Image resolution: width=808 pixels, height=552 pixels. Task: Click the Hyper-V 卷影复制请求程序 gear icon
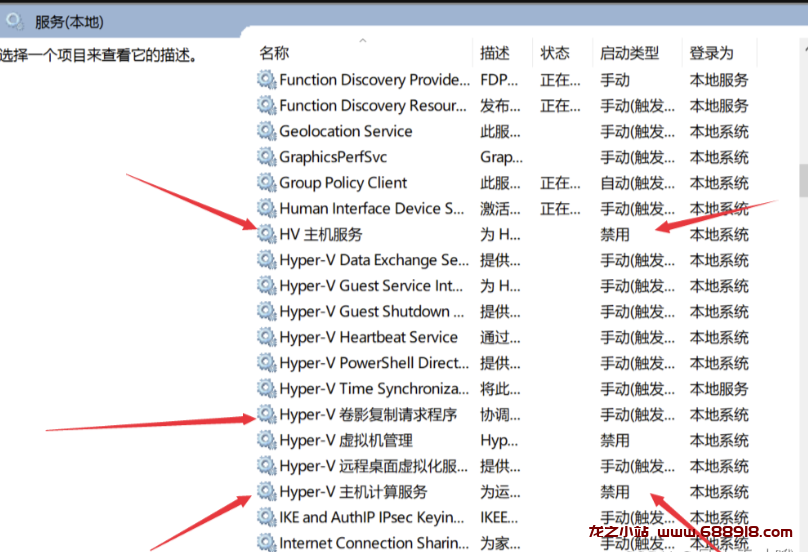(x=266, y=415)
